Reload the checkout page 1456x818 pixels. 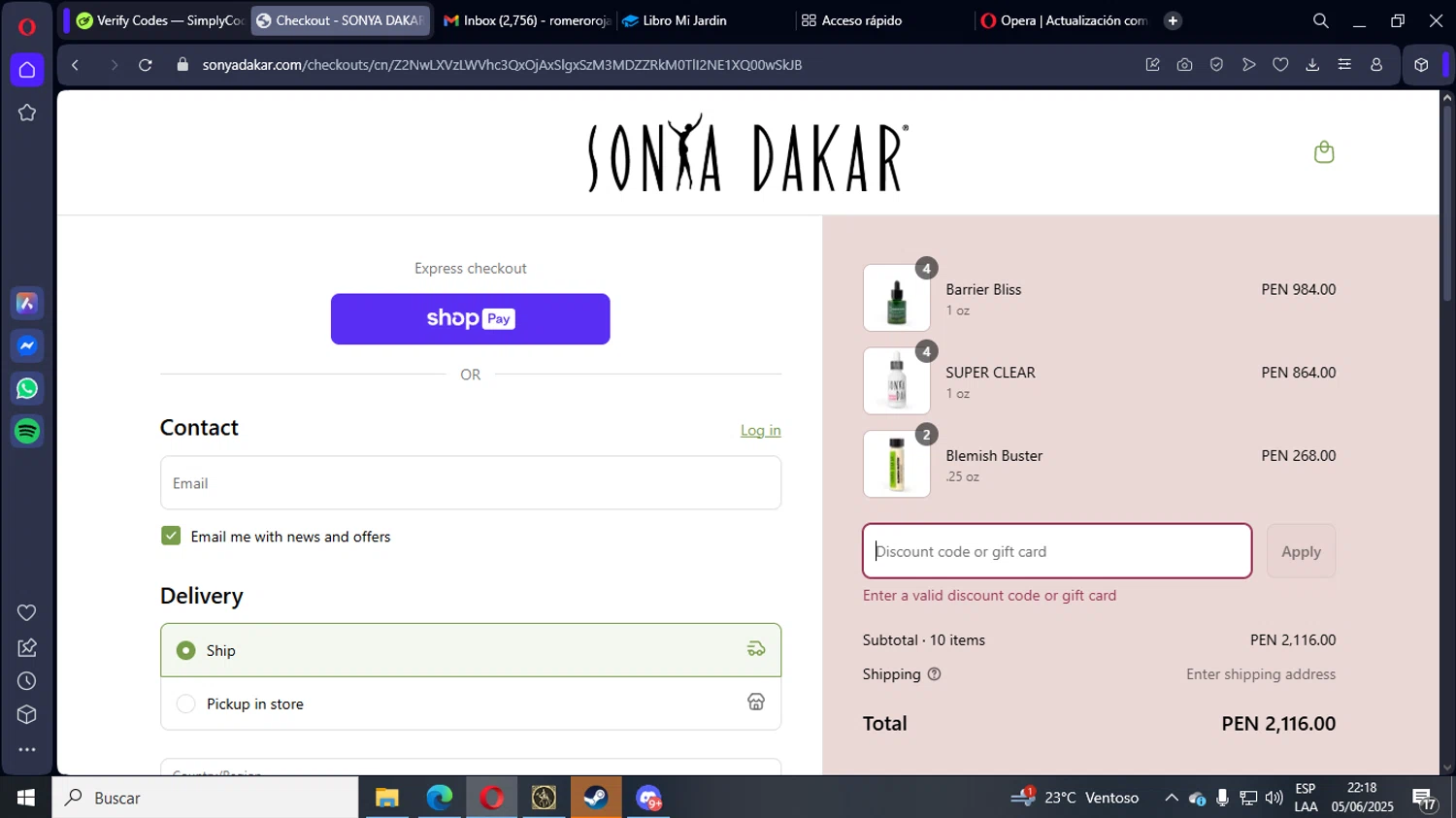pos(146,65)
